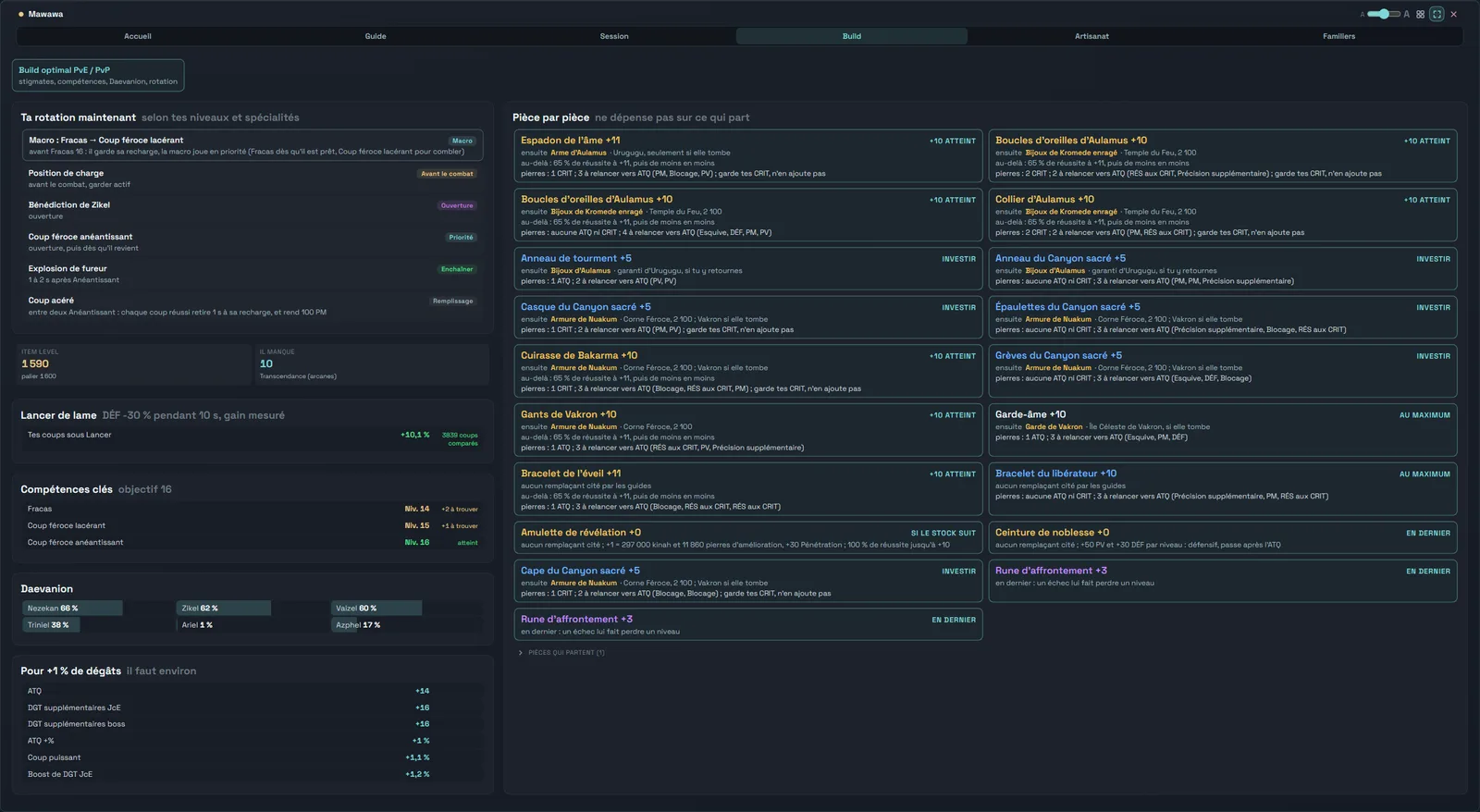This screenshot has height=812, width=1480.
Task: Click the Item Level 1590 stat box
Action: click(134, 364)
